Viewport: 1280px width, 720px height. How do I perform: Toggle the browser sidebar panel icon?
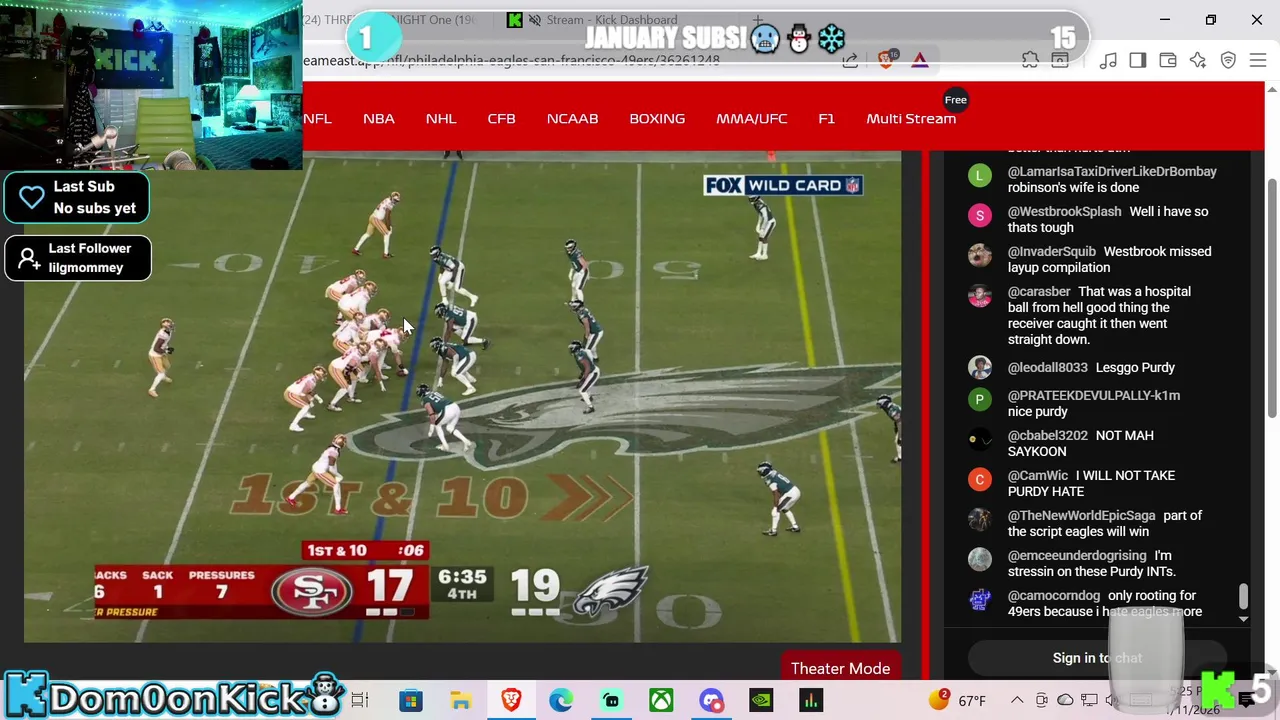click(1138, 61)
